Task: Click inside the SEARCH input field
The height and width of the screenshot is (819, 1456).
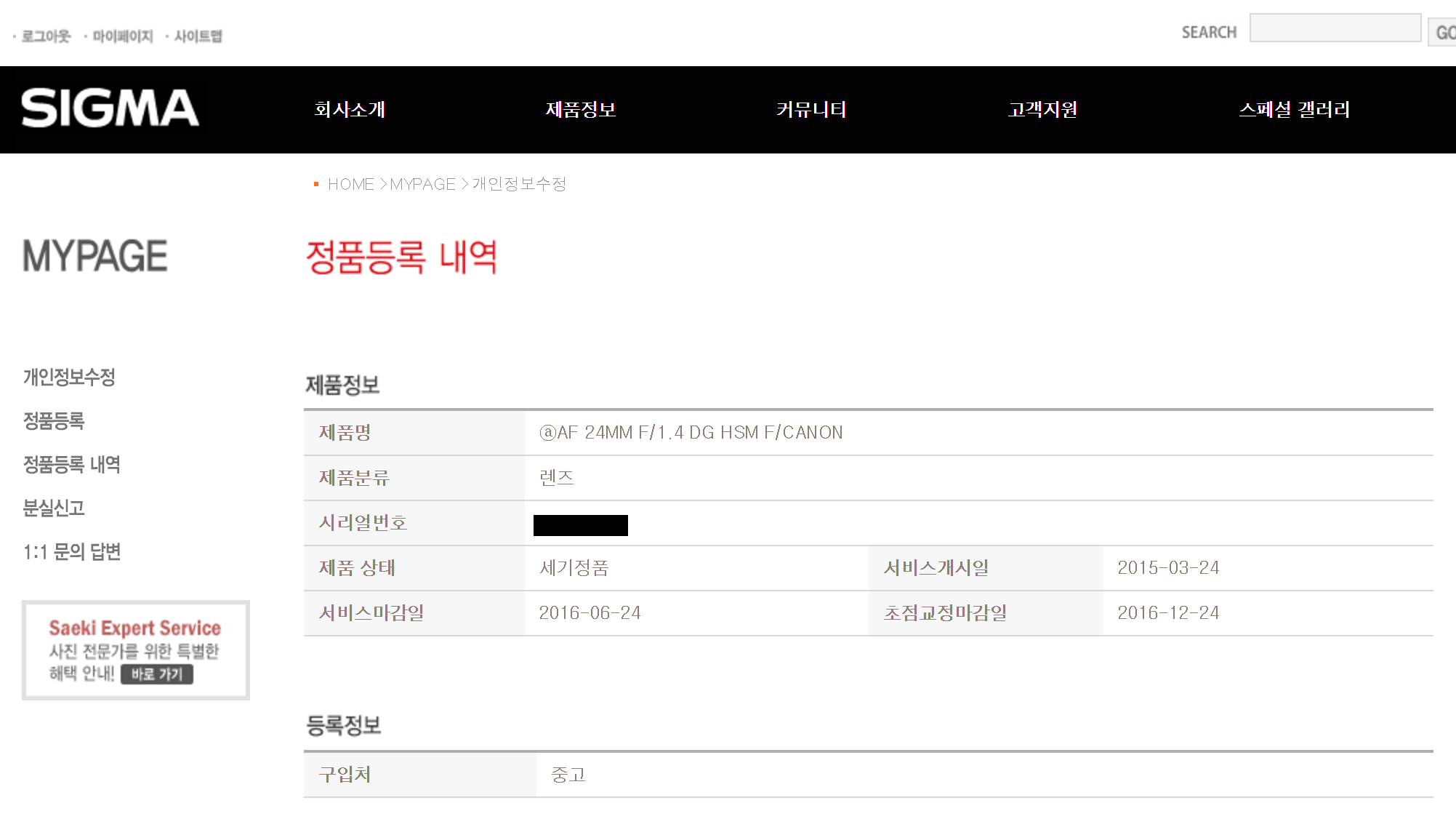Action: 1335,29
